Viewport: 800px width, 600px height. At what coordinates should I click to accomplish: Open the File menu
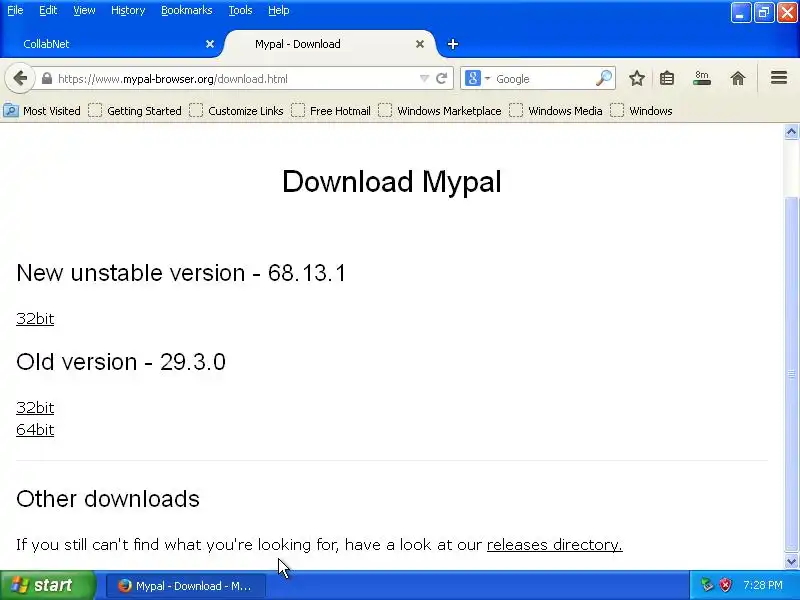[15, 10]
